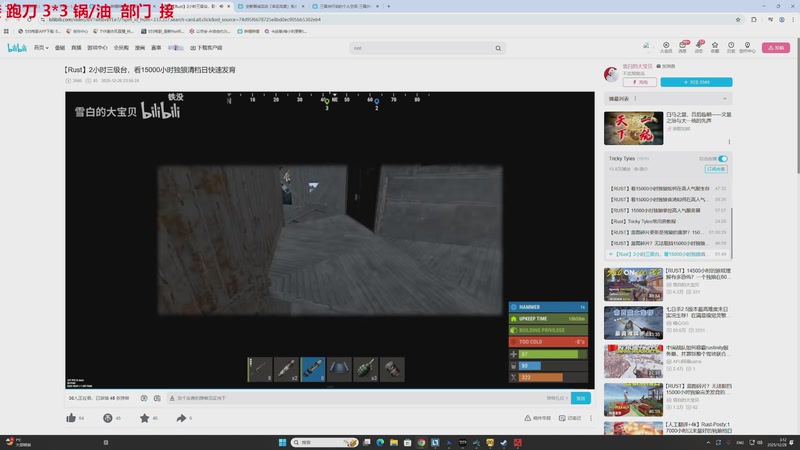Click the 下载客户端 link

point(206,48)
